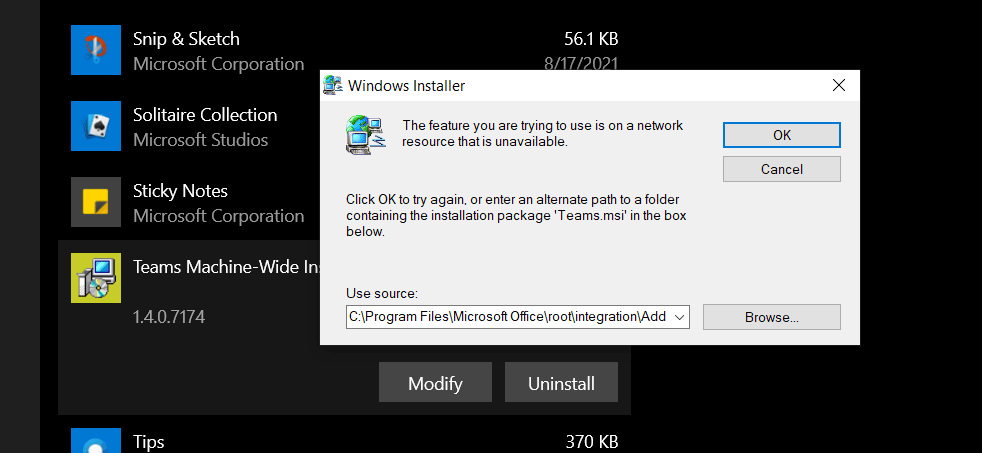Select the Tips entry name
This screenshot has width=982, height=453.
pos(148,442)
